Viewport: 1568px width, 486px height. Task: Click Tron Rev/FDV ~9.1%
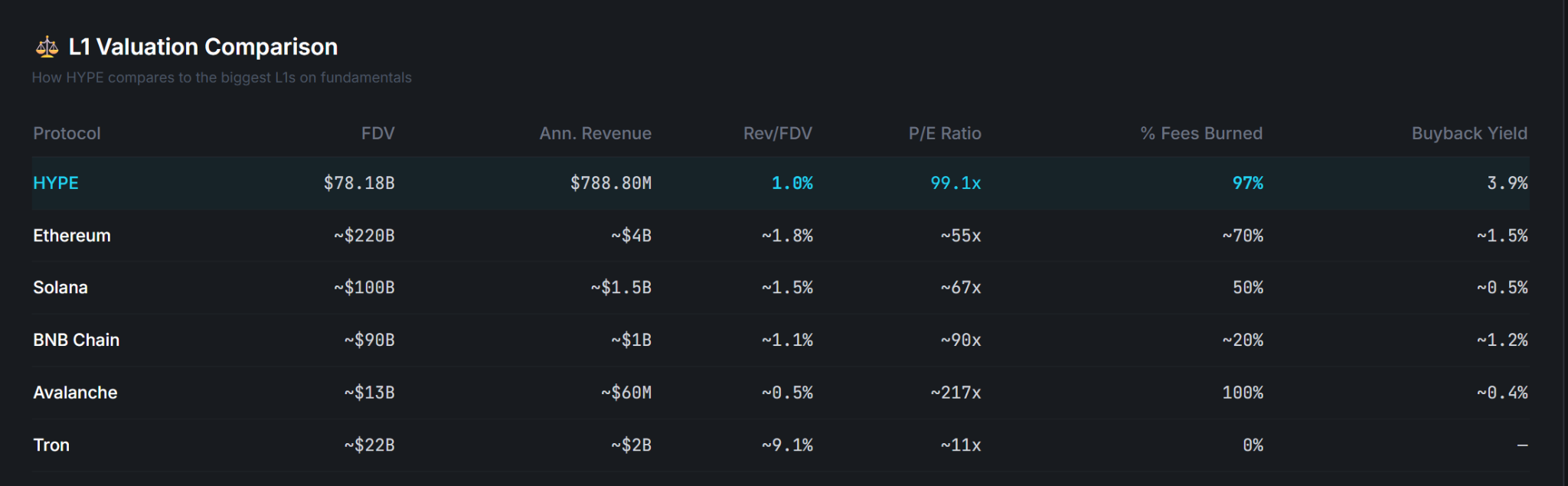point(787,445)
